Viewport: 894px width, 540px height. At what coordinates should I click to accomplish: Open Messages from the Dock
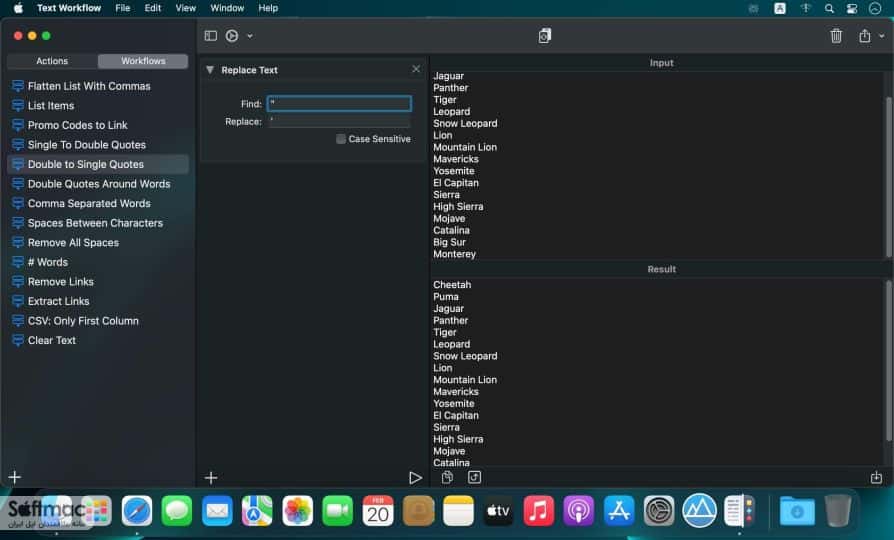177,510
